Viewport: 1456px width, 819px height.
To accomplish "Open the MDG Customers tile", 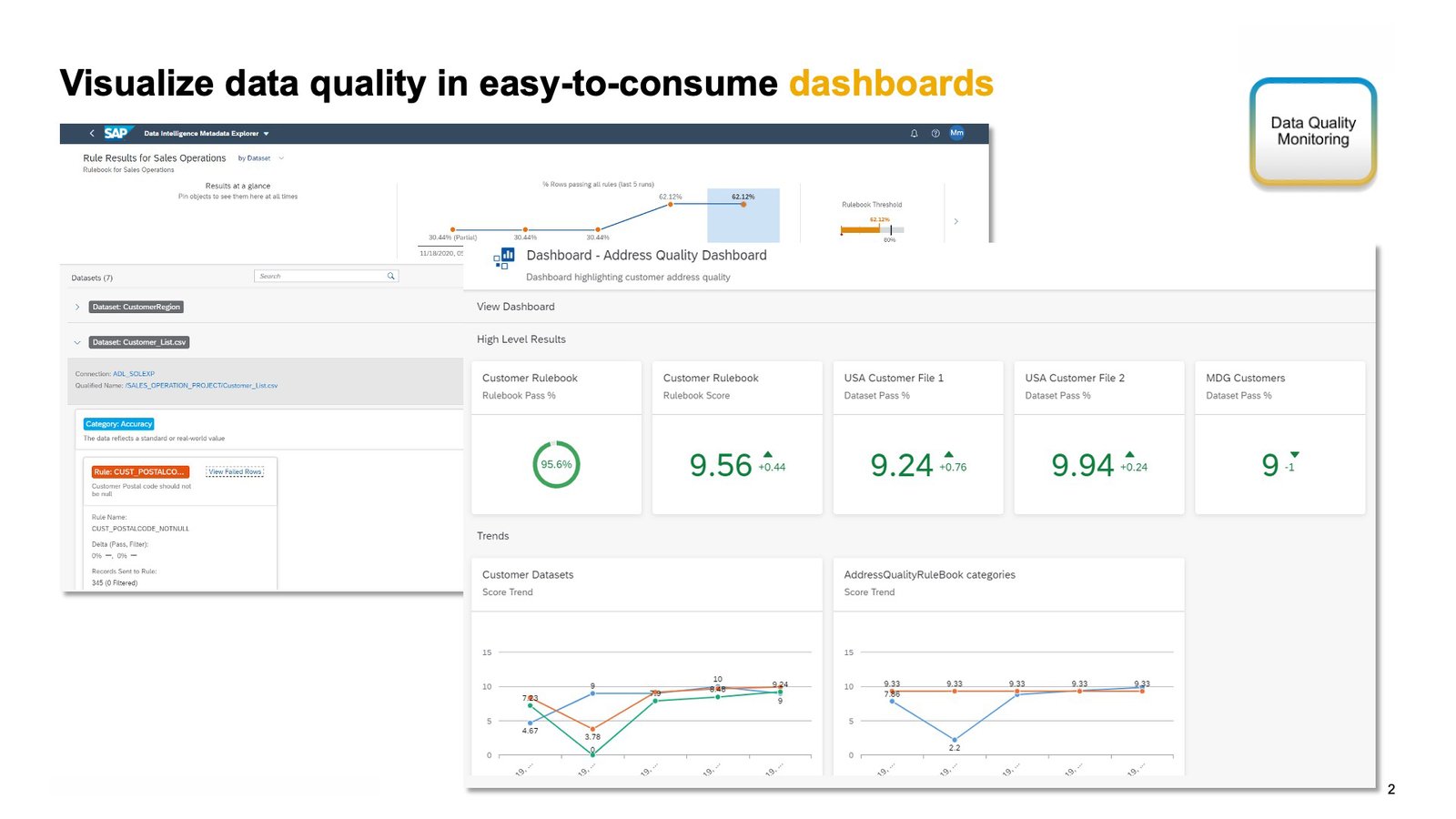I will coord(1280,438).
